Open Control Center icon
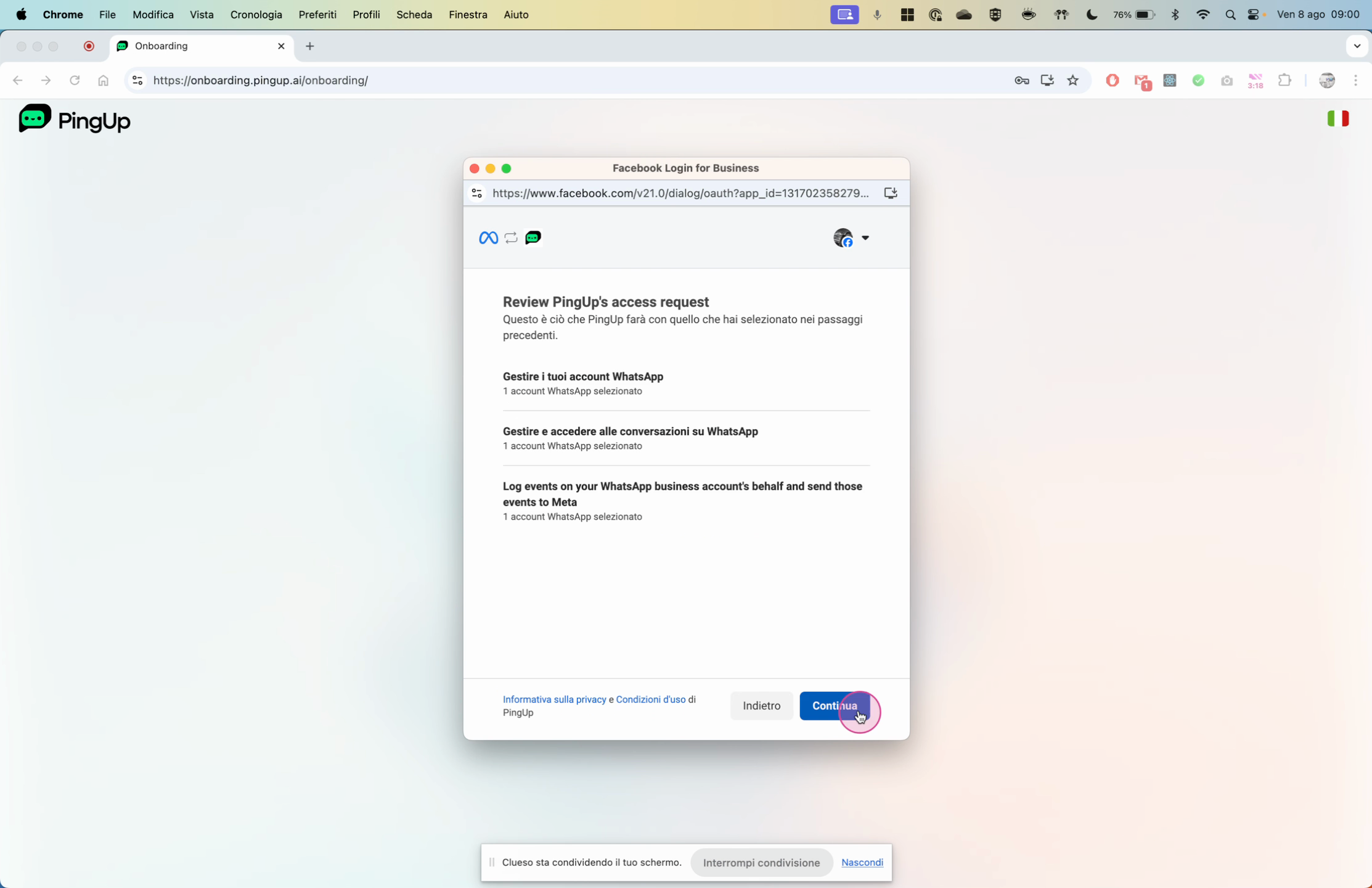 pyautogui.click(x=1254, y=15)
